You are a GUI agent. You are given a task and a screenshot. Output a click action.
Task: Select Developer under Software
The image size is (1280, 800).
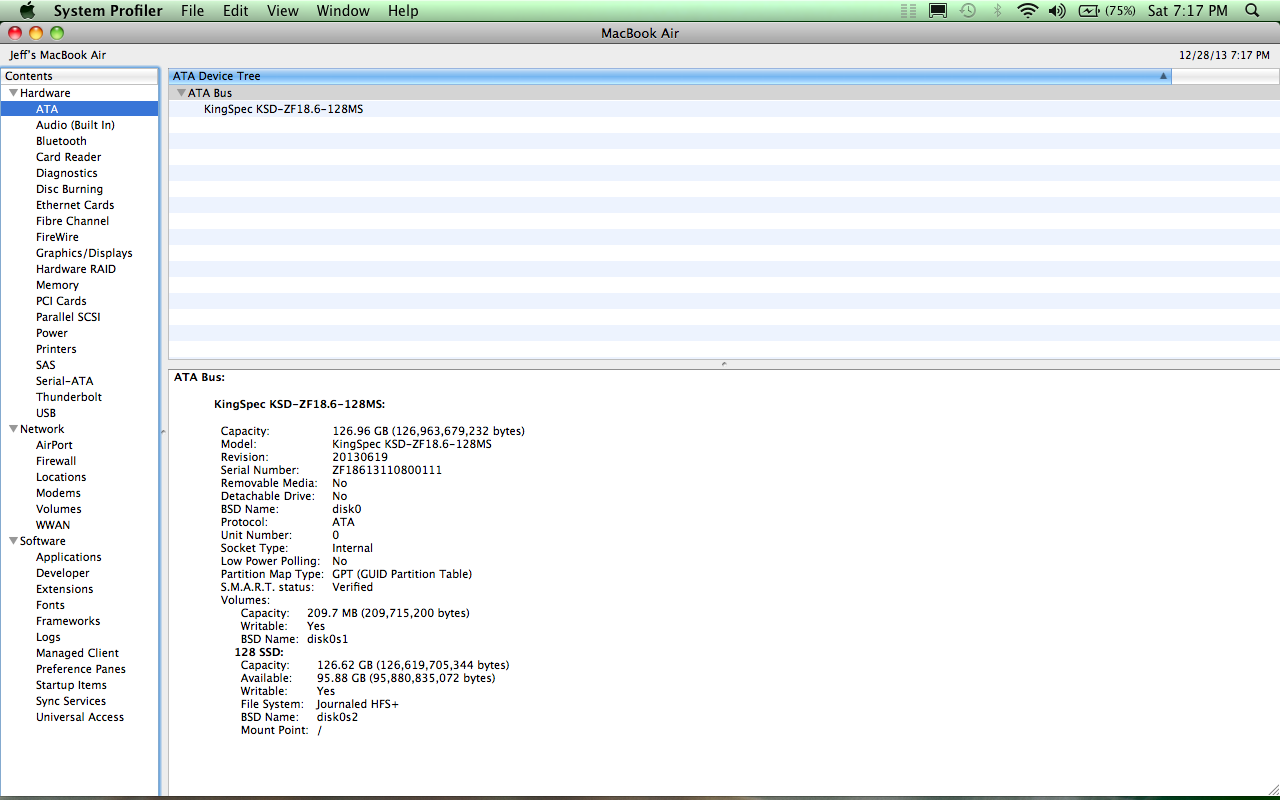pos(63,573)
